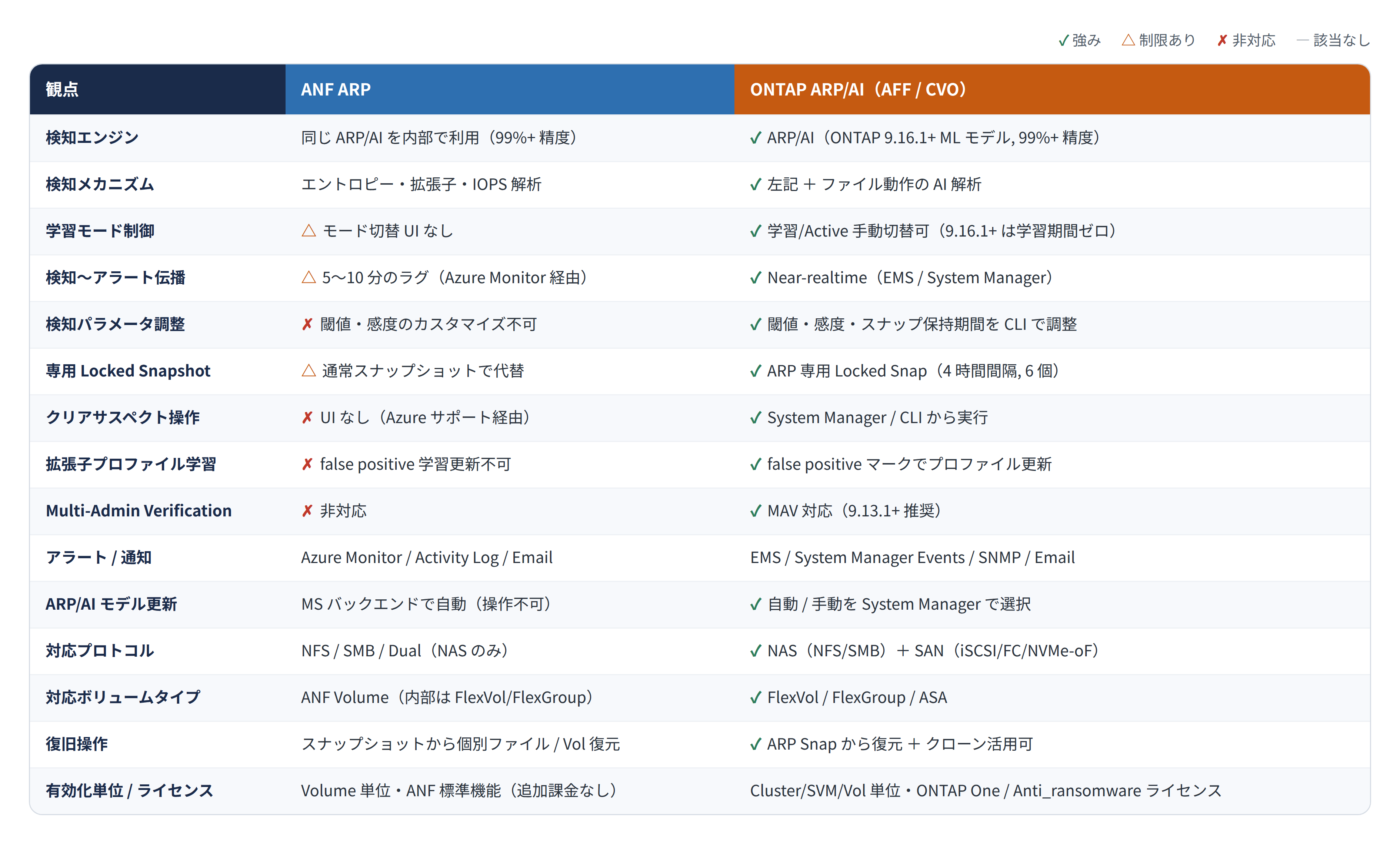Click the checkmark beside System Manager / CLI から実行
1400x844 pixels.
pos(756,418)
